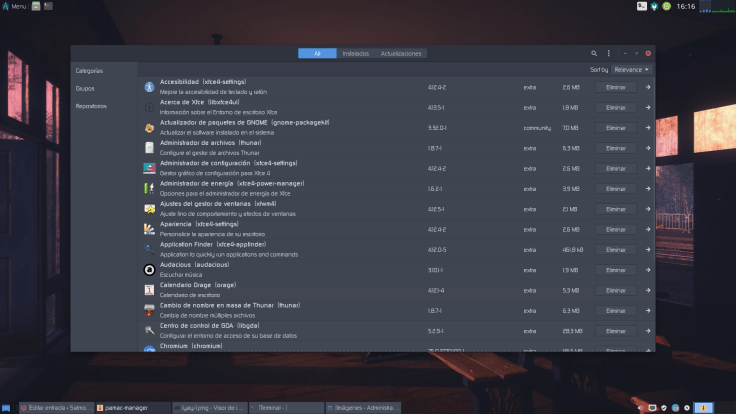
Task: Click the Accesibilidad app icon
Action: click(149, 87)
